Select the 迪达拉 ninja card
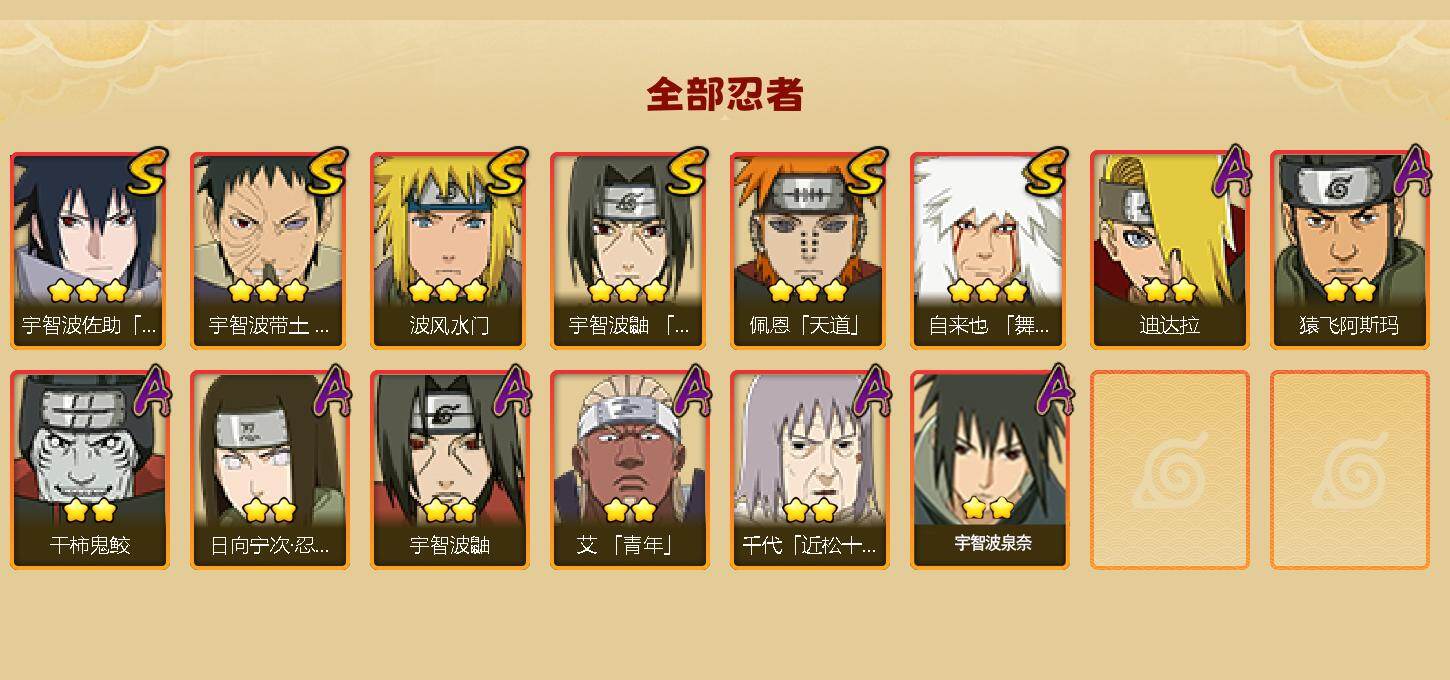1450x680 pixels. click(x=1169, y=250)
